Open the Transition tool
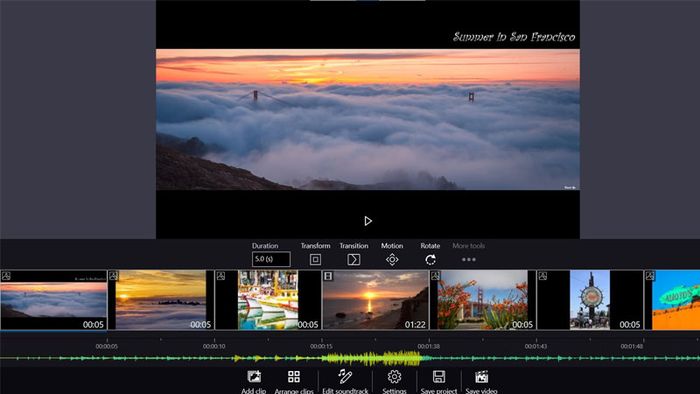700x394 pixels. tap(354, 260)
